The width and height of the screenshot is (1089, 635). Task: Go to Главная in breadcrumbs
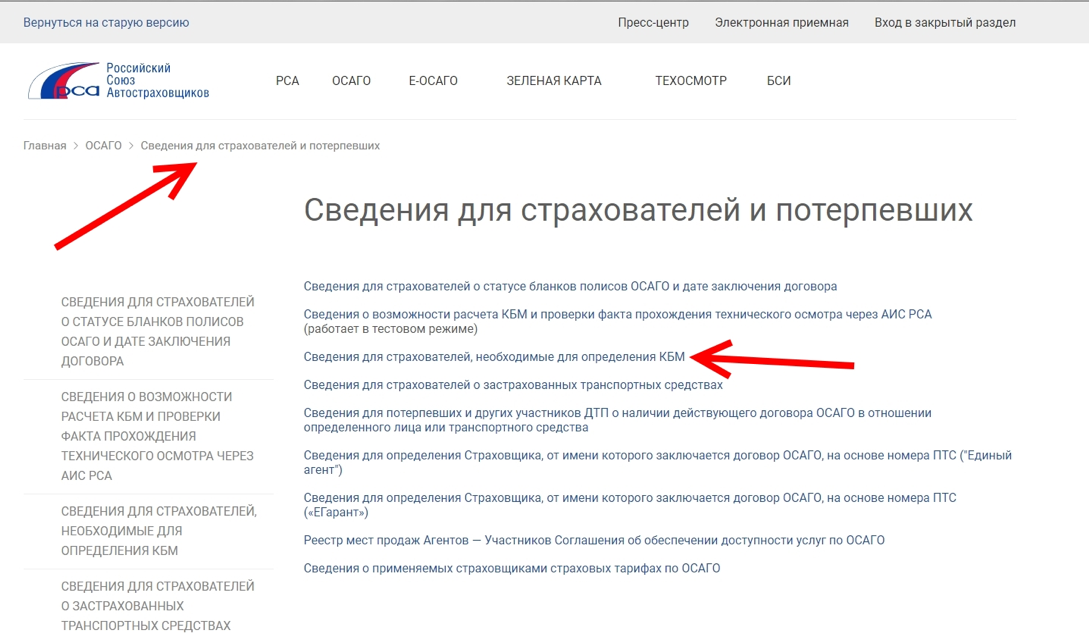pos(44,146)
